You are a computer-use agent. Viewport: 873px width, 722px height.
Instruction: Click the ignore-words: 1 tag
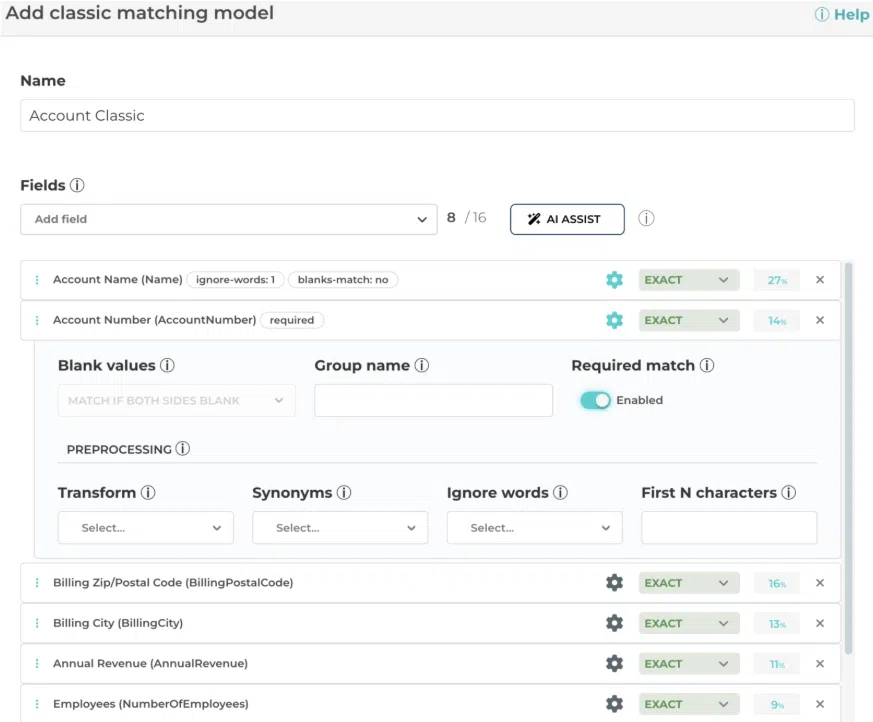pos(236,279)
